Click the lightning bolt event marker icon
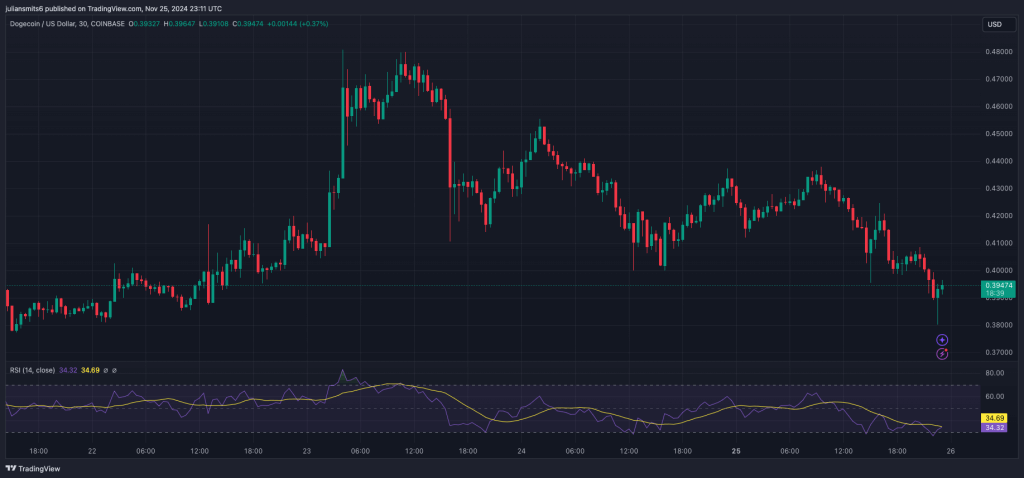The height and width of the screenshot is (478, 1024). click(942, 354)
